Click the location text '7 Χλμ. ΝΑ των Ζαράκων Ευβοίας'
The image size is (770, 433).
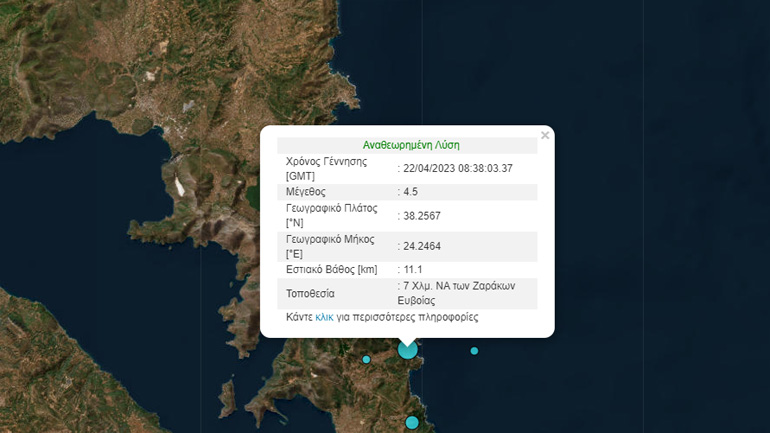[458, 293]
